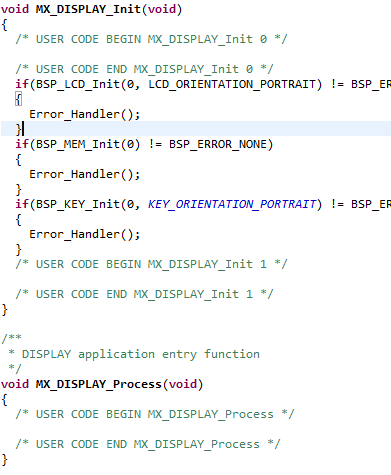Image resolution: width=391 pixels, height=475 pixels.
Task: Place cursor on BSP_MEM_Init function call
Action: coord(78,144)
